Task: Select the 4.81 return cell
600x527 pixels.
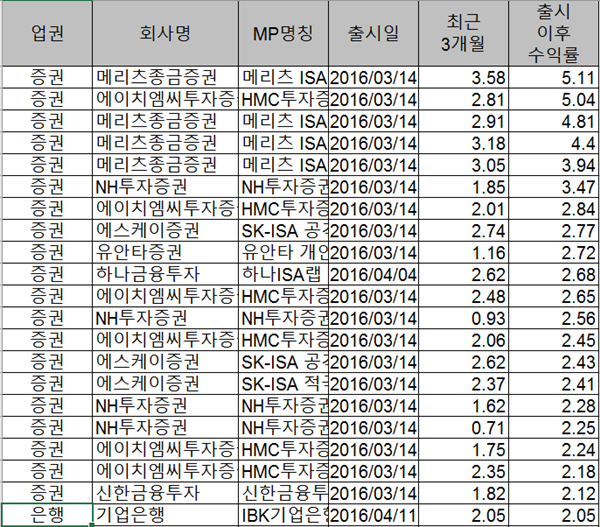Action: click(554, 121)
